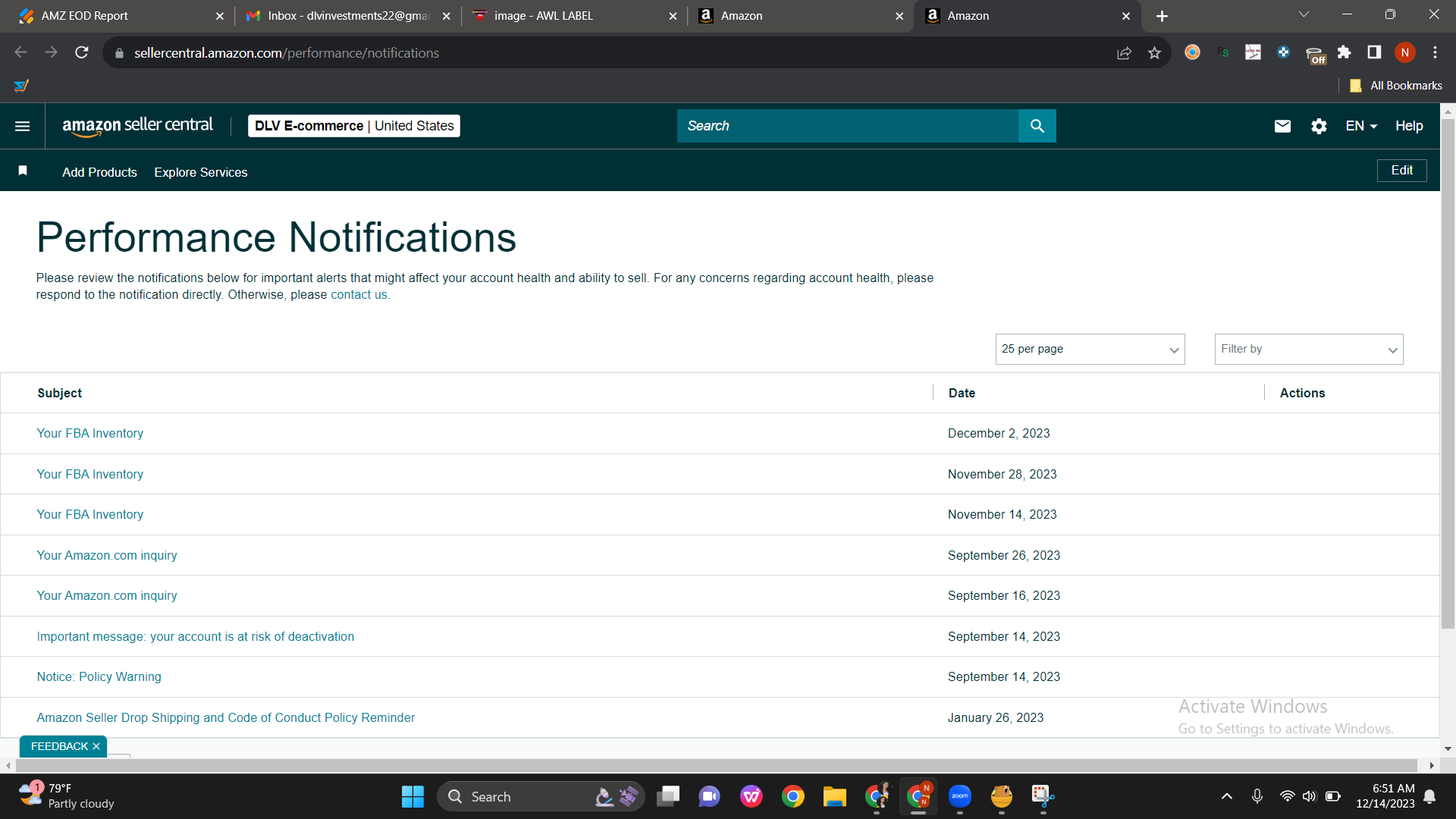Open File Explorer from the taskbar

click(834, 796)
